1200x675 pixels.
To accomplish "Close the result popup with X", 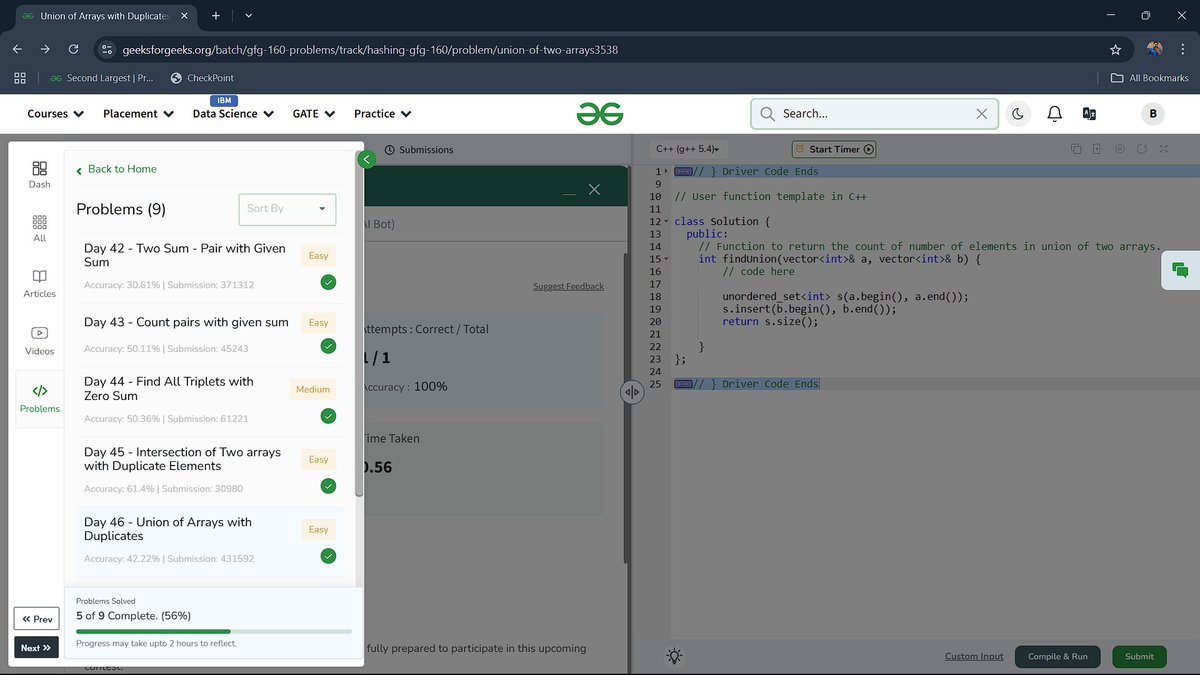I will point(594,189).
